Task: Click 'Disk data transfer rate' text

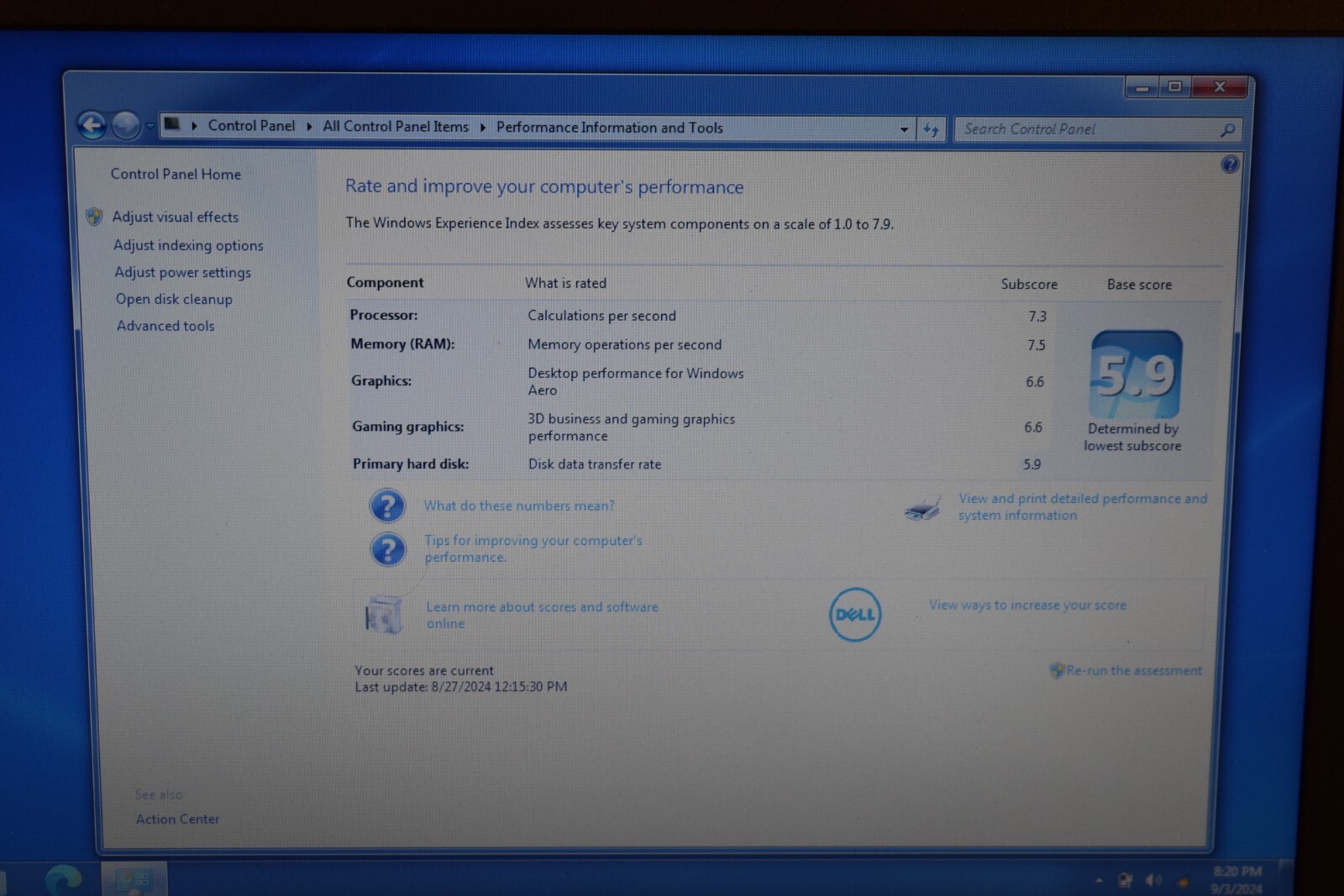Action: coord(594,464)
